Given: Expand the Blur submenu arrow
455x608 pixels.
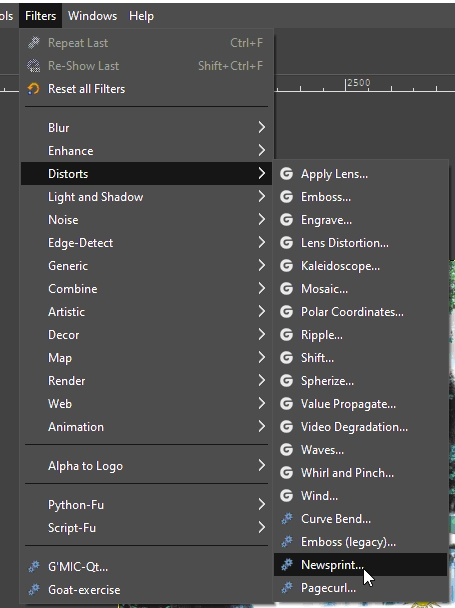Looking at the screenshot, I should (x=262, y=127).
